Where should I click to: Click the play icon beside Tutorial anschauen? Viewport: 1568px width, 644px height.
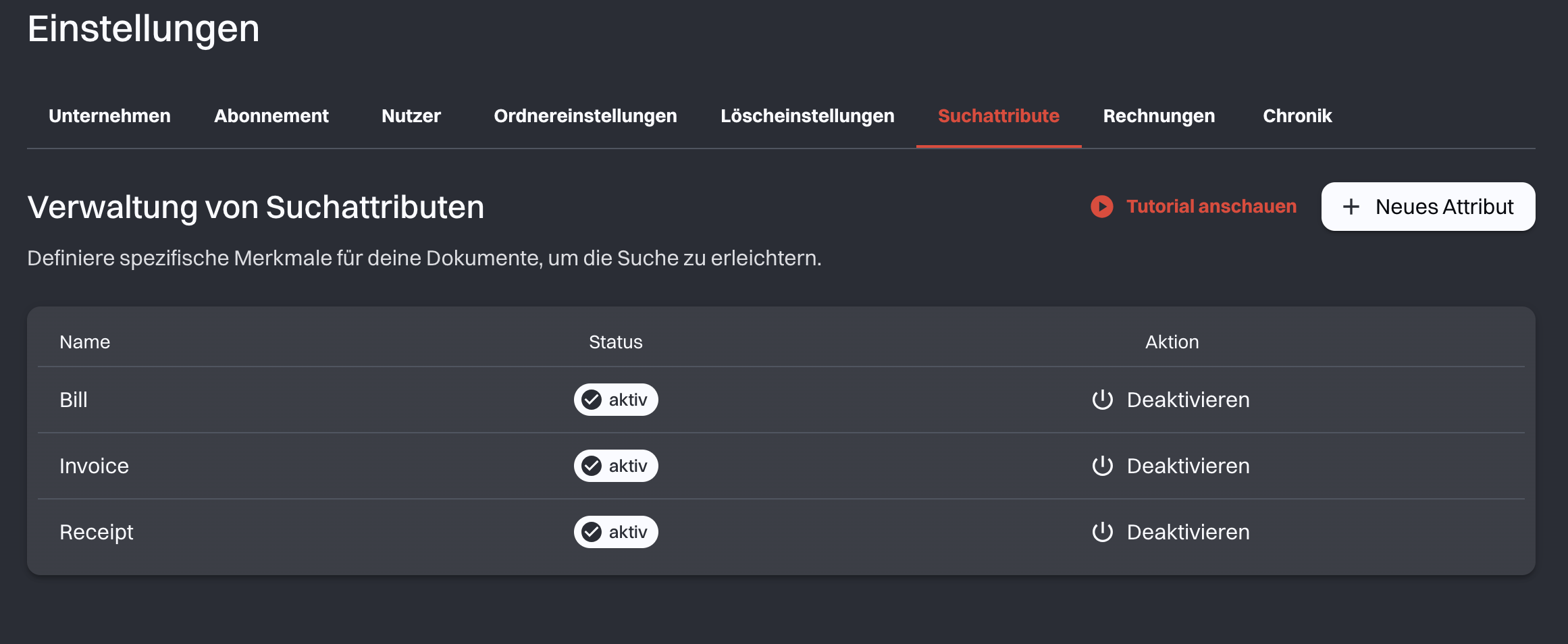point(1101,207)
